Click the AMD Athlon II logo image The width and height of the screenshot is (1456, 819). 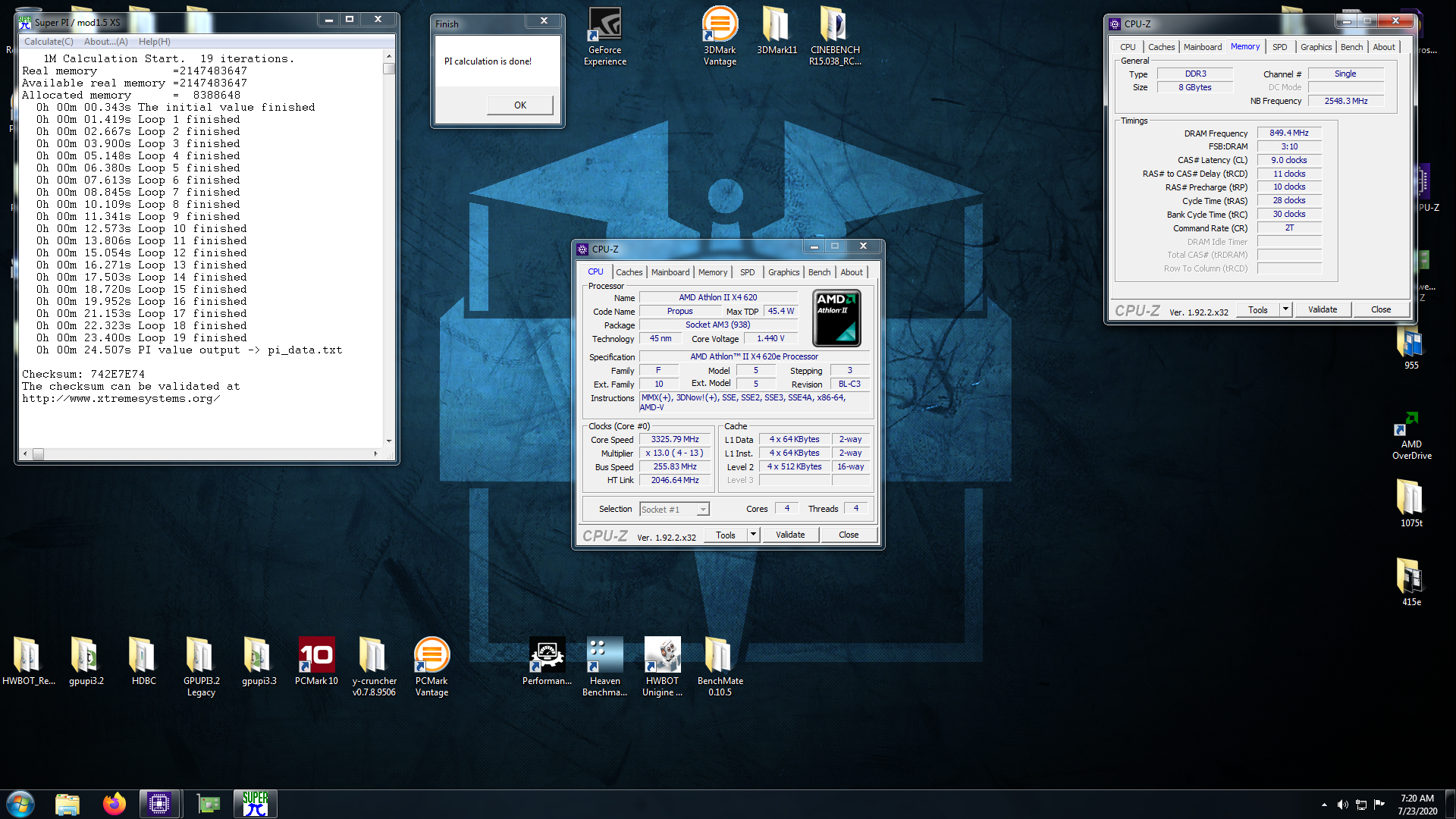[x=836, y=318]
